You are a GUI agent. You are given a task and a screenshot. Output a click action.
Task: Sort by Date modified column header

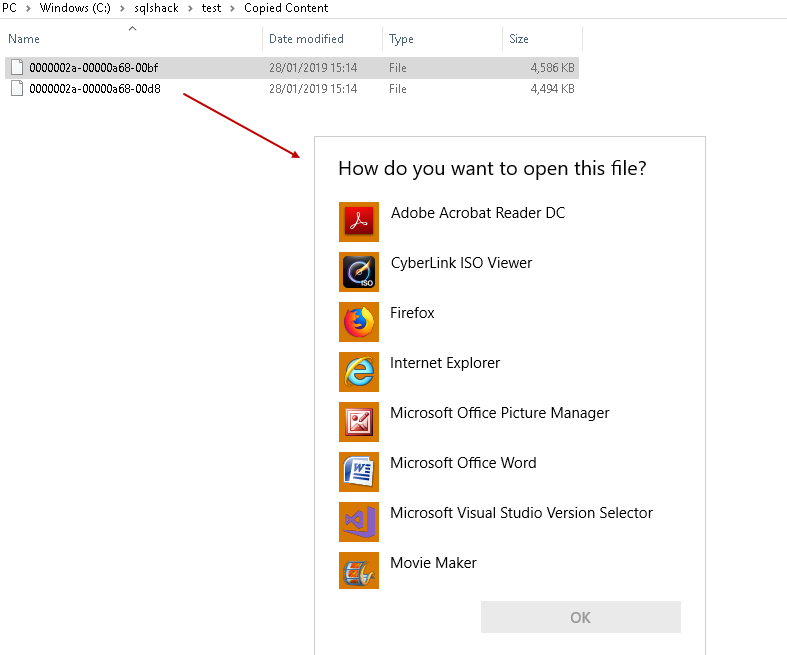pyautogui.click(x=306, y=39)
